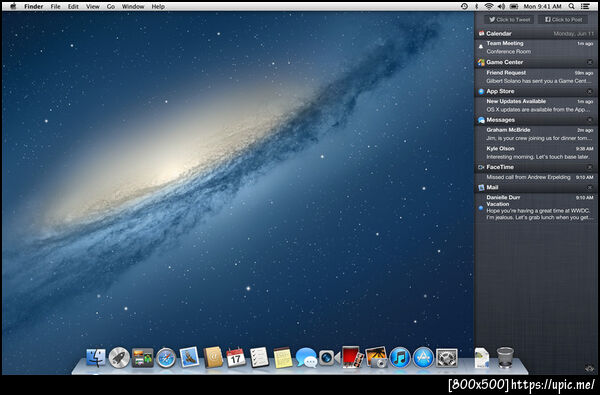
Task: Dismiss App Store notifications with X
Action: coord(590,91)
